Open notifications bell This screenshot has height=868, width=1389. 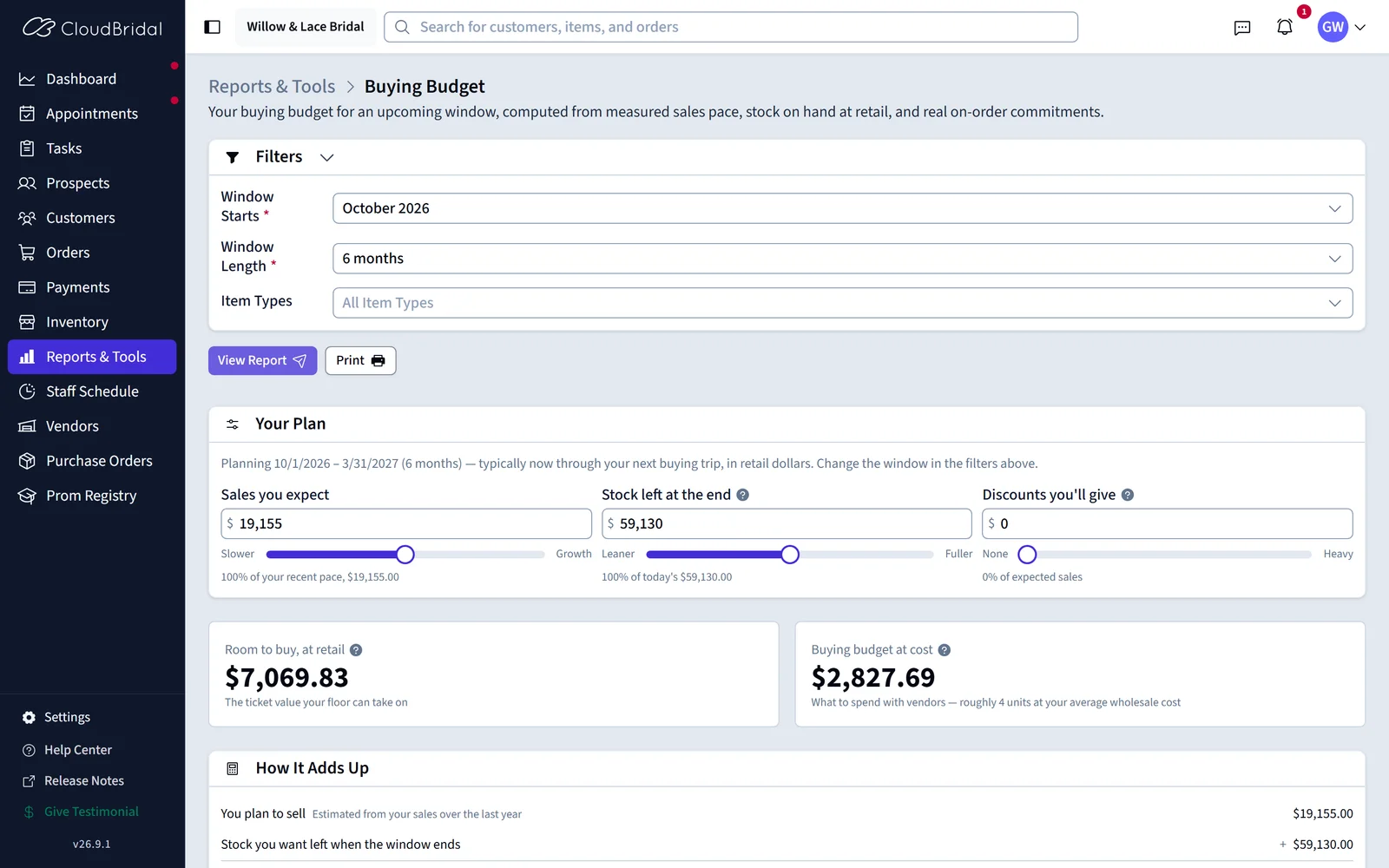pyautogui.click(x=1285, y=27)
